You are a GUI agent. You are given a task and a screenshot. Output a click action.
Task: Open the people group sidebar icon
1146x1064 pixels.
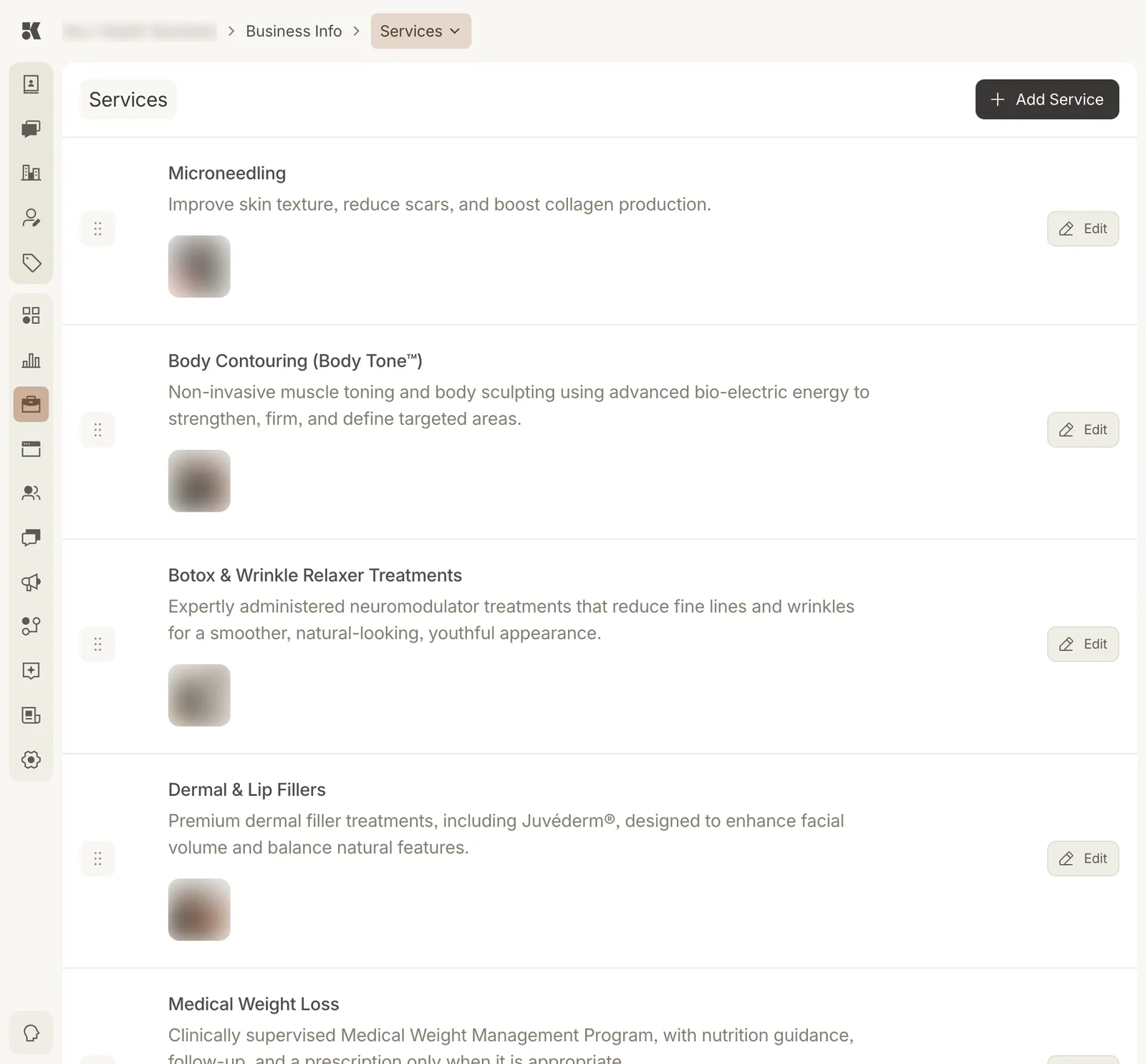(31, 493)
